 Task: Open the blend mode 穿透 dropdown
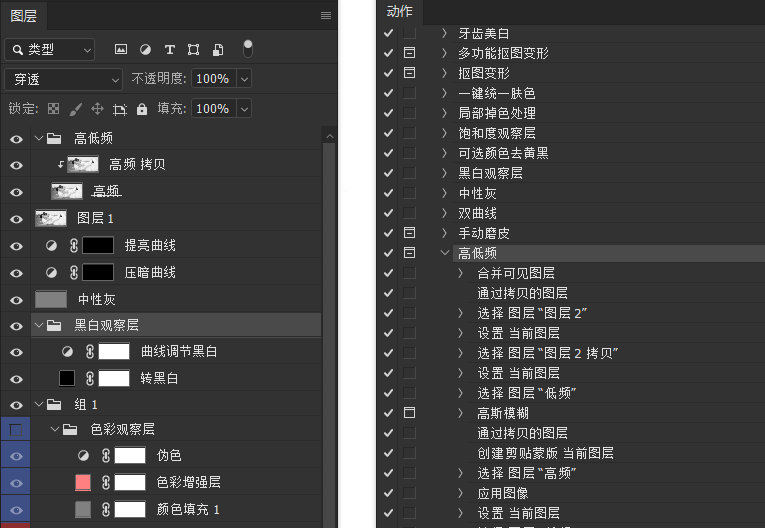(63, 78)
